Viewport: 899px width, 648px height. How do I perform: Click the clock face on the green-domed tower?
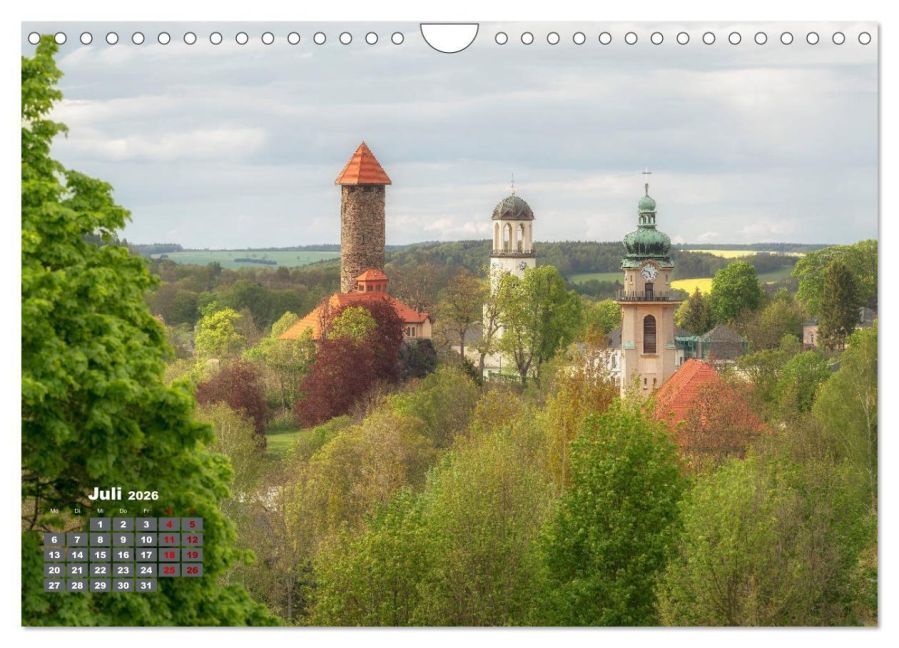click(648, 271)
